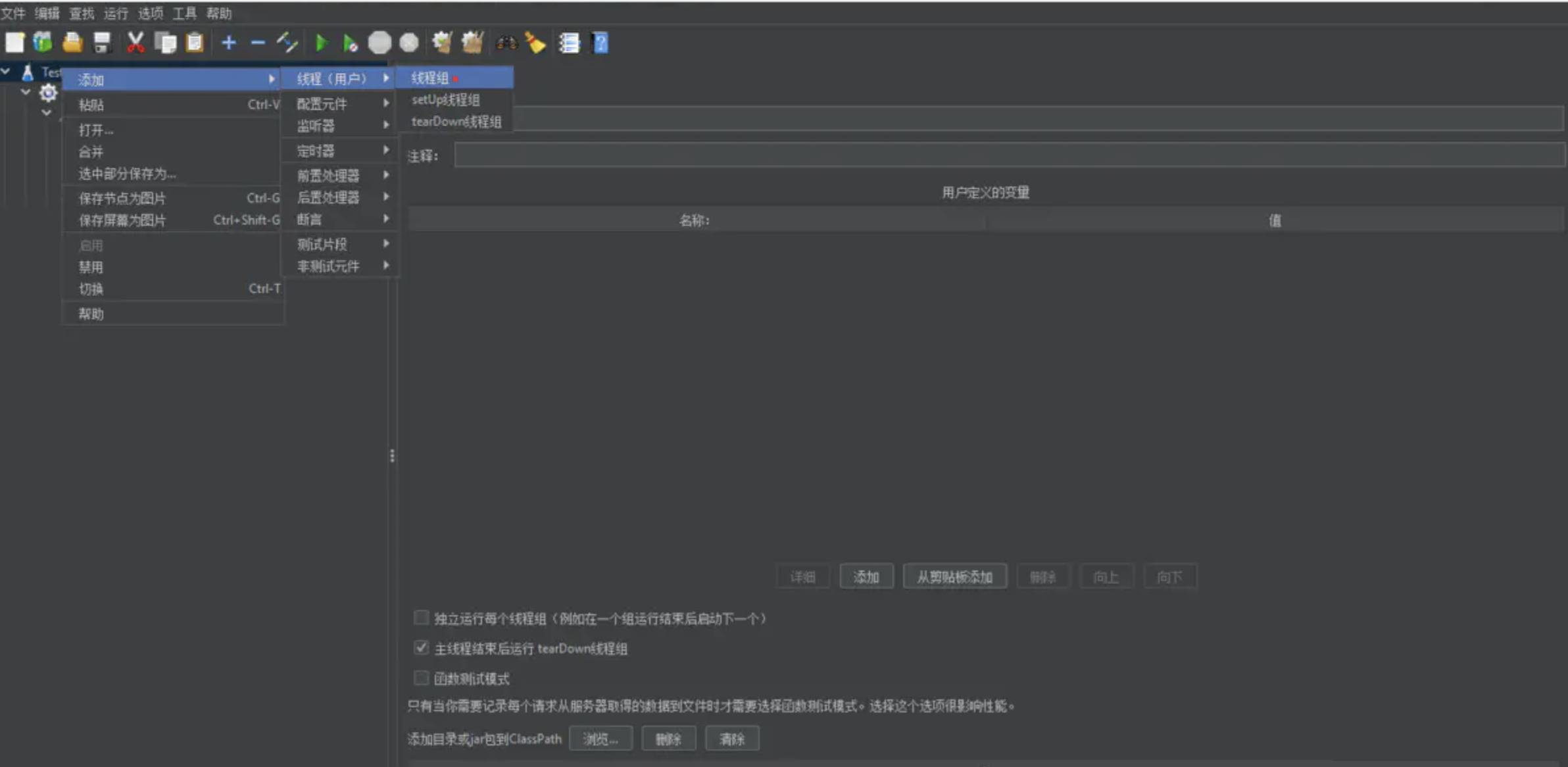Click the Cut scissors toolbar icon
This screenshot has width=1568, height=767.
135,43
